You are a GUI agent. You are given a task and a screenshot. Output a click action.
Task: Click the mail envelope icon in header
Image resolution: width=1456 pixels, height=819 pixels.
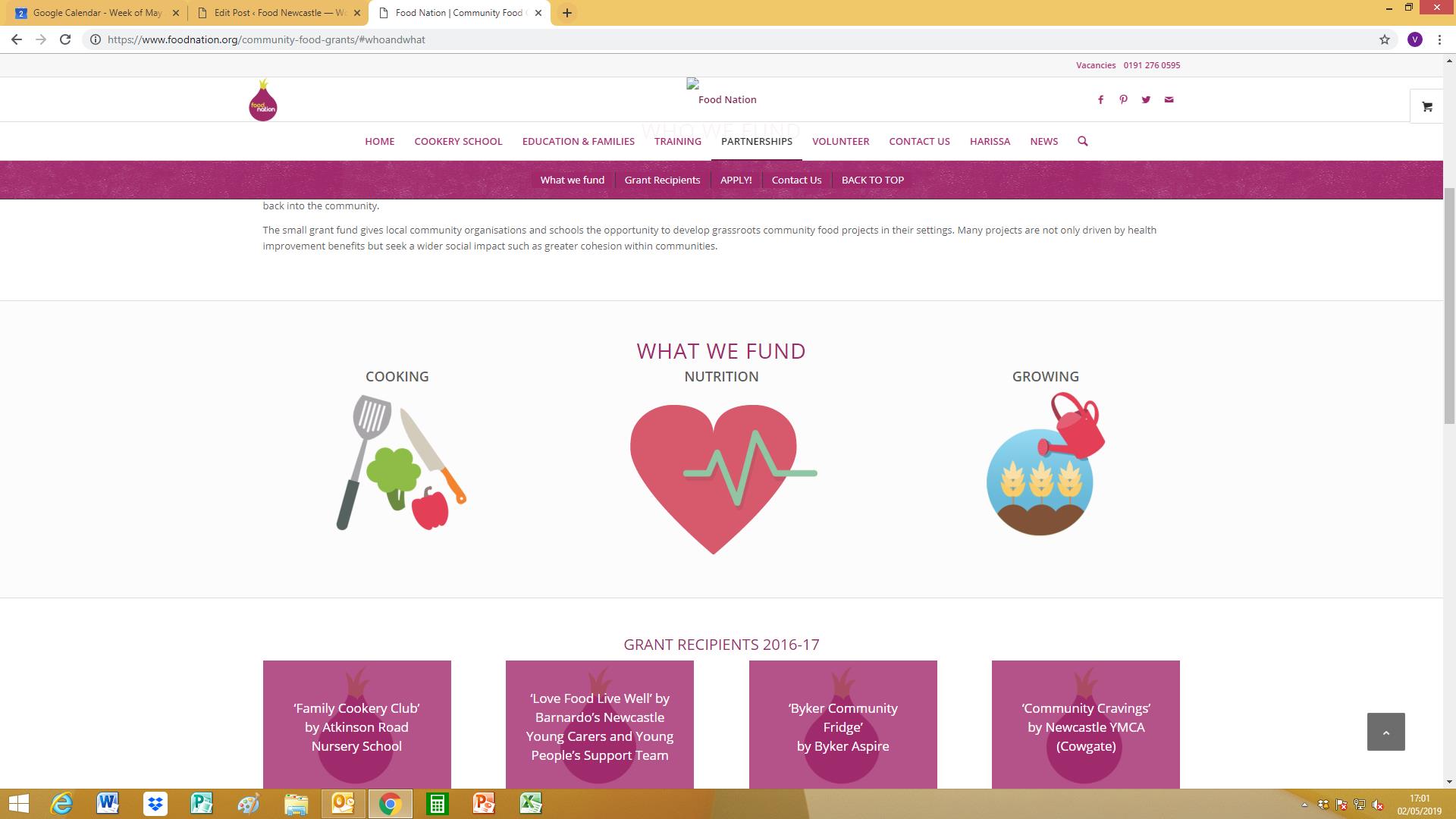[x=1169, y=99]
